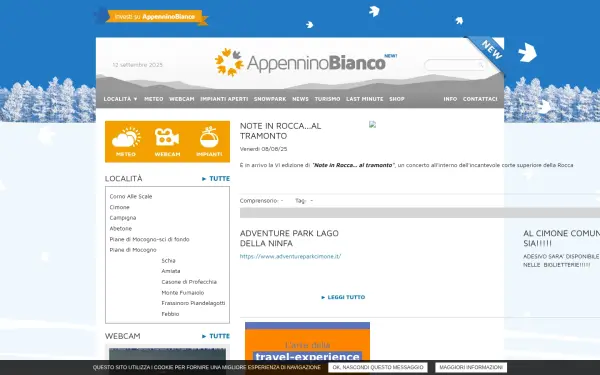Click OK, nascondi questo messaggio button

click(378, 367)
